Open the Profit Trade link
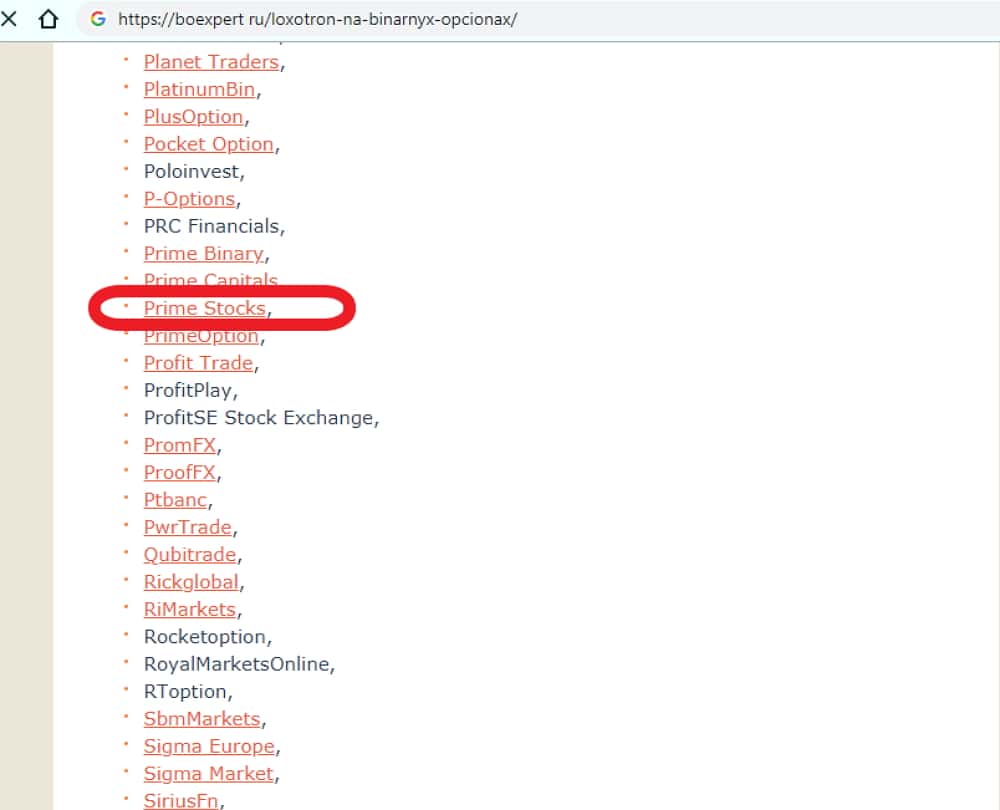The width and height of the screenshot is (1000, 810). (198, 363)
